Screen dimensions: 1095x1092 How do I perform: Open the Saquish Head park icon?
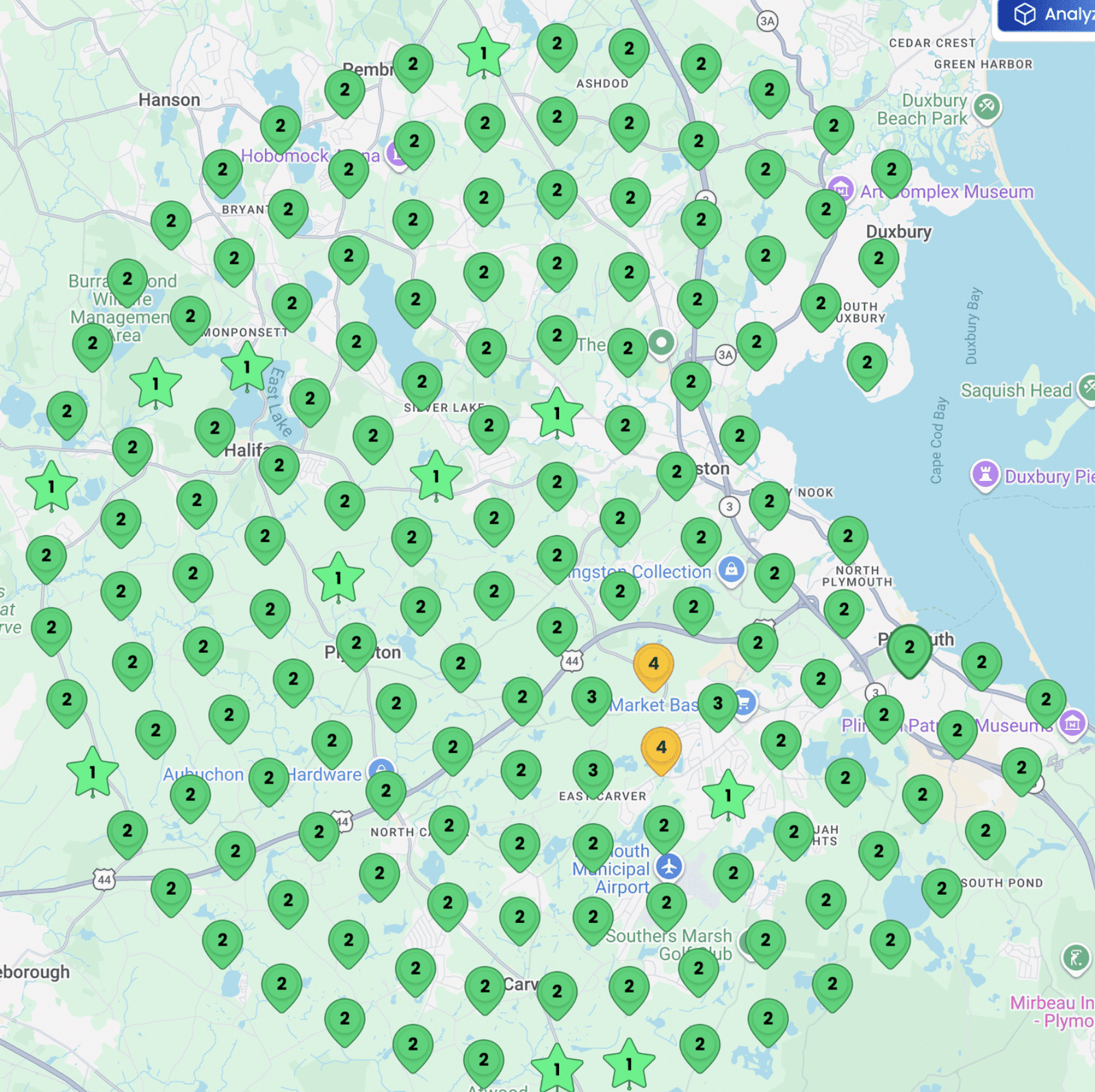coord(1087,387)
